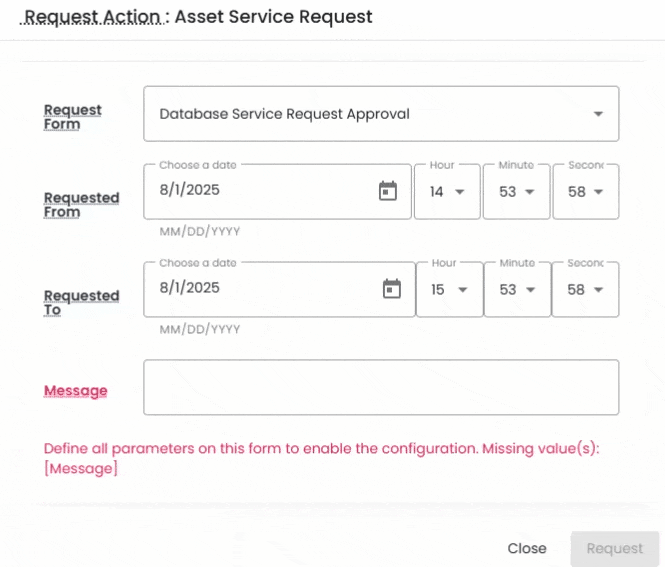665x567 pixels.
Task: Open Requested To Minute dropdown
Action: tap(517, 290)
